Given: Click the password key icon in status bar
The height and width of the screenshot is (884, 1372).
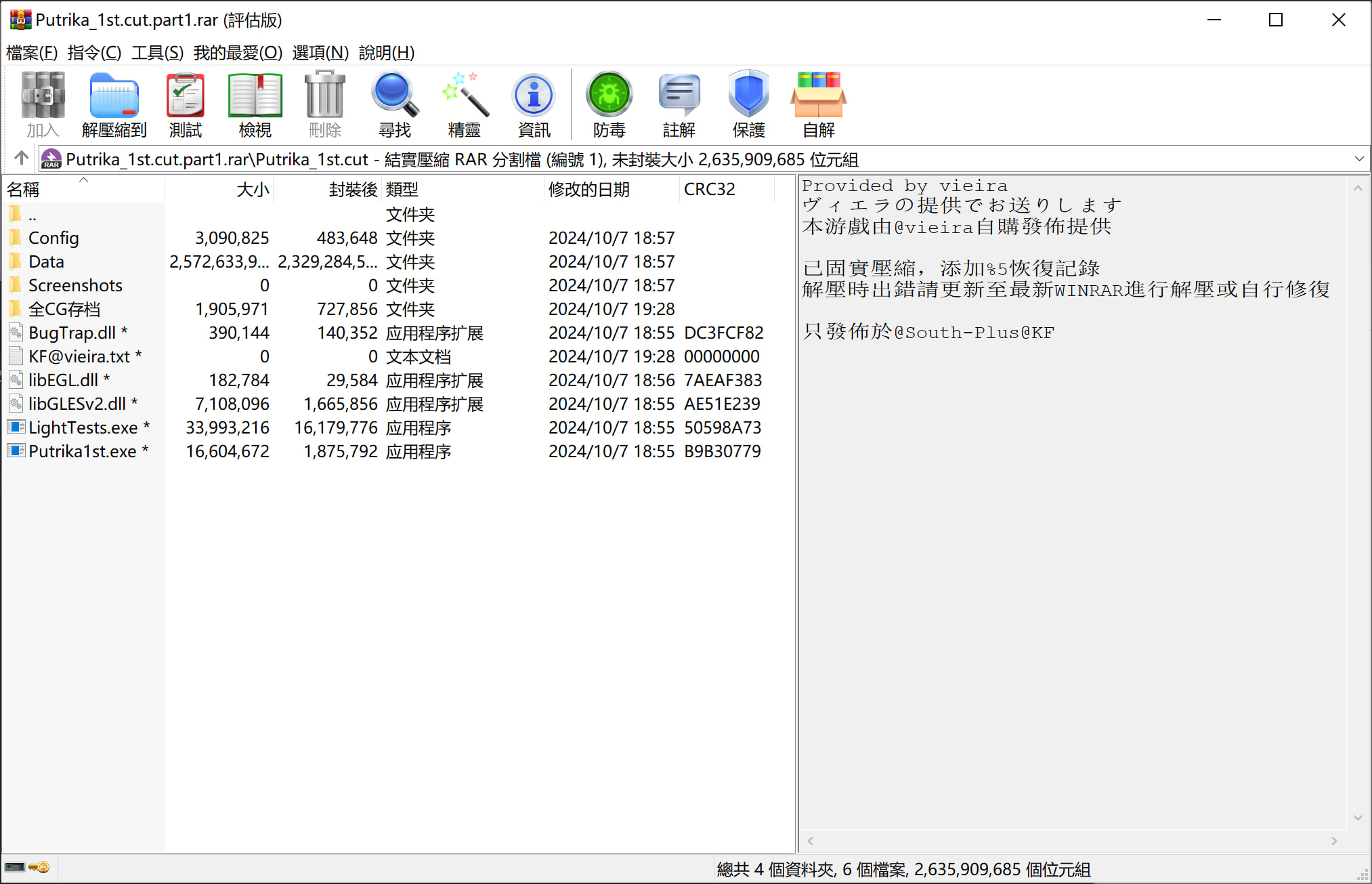Looking at the screenshot, I should pyautogui.click(x=40, y=867).
